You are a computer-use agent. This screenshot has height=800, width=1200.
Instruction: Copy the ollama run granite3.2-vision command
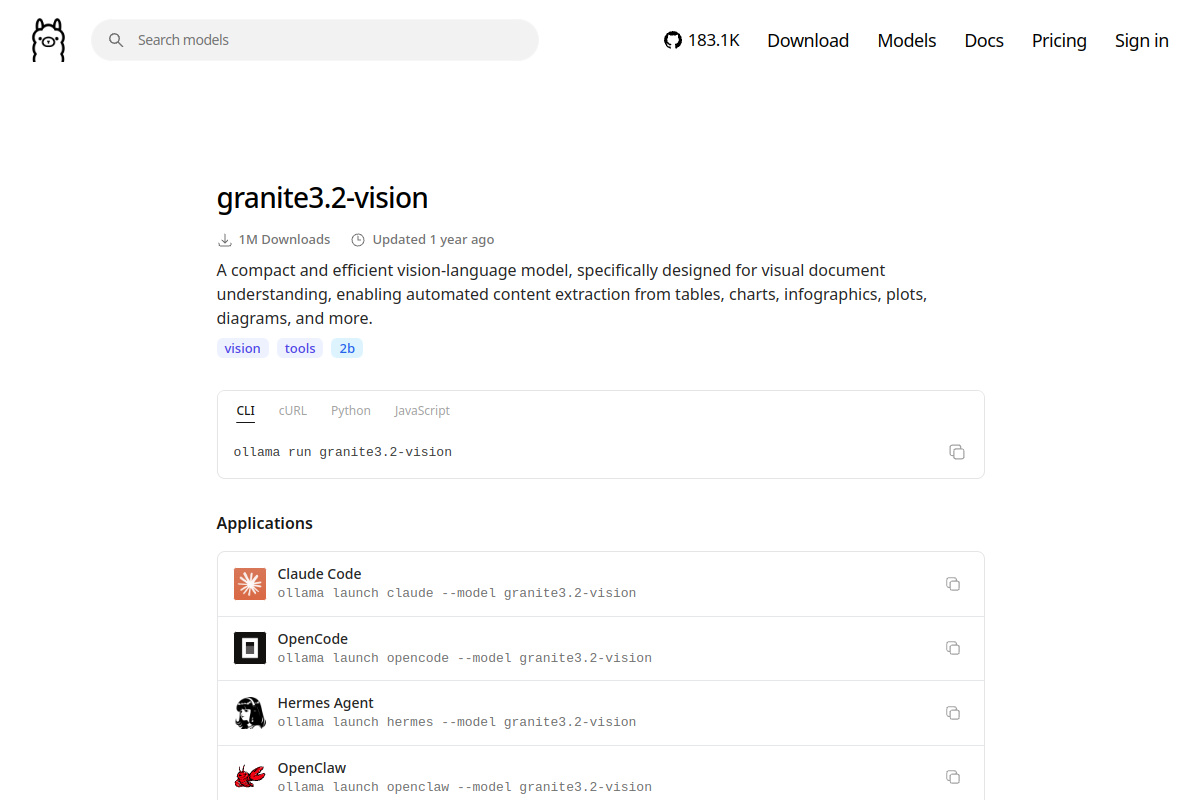point(957,452)
